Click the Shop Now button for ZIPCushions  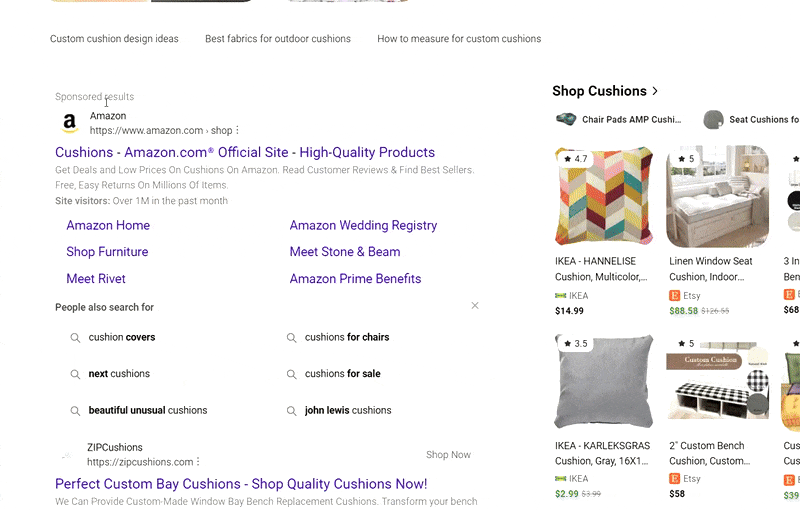[448, 455]
